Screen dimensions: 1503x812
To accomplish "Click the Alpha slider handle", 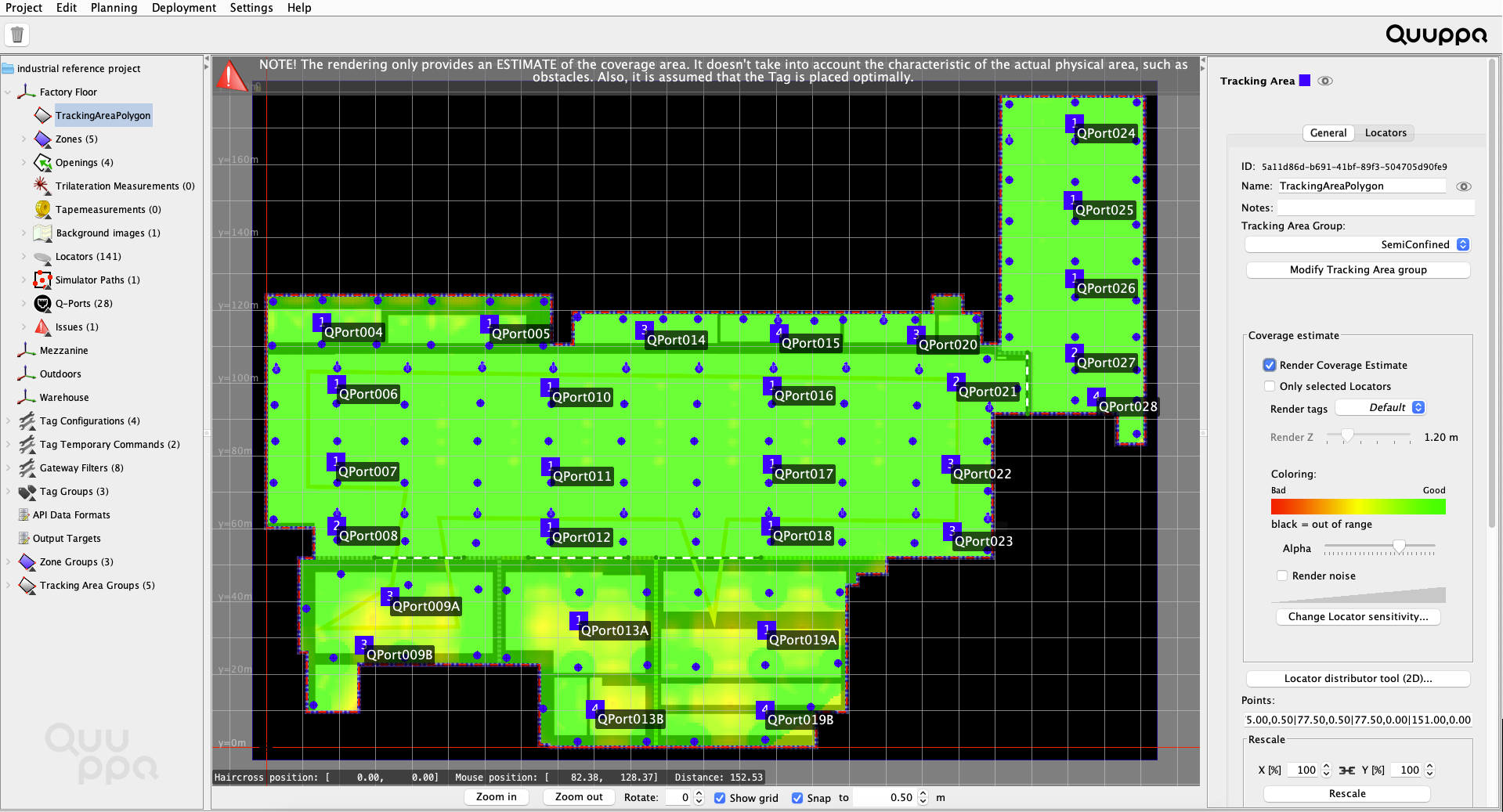I will tap(1399, 546).
